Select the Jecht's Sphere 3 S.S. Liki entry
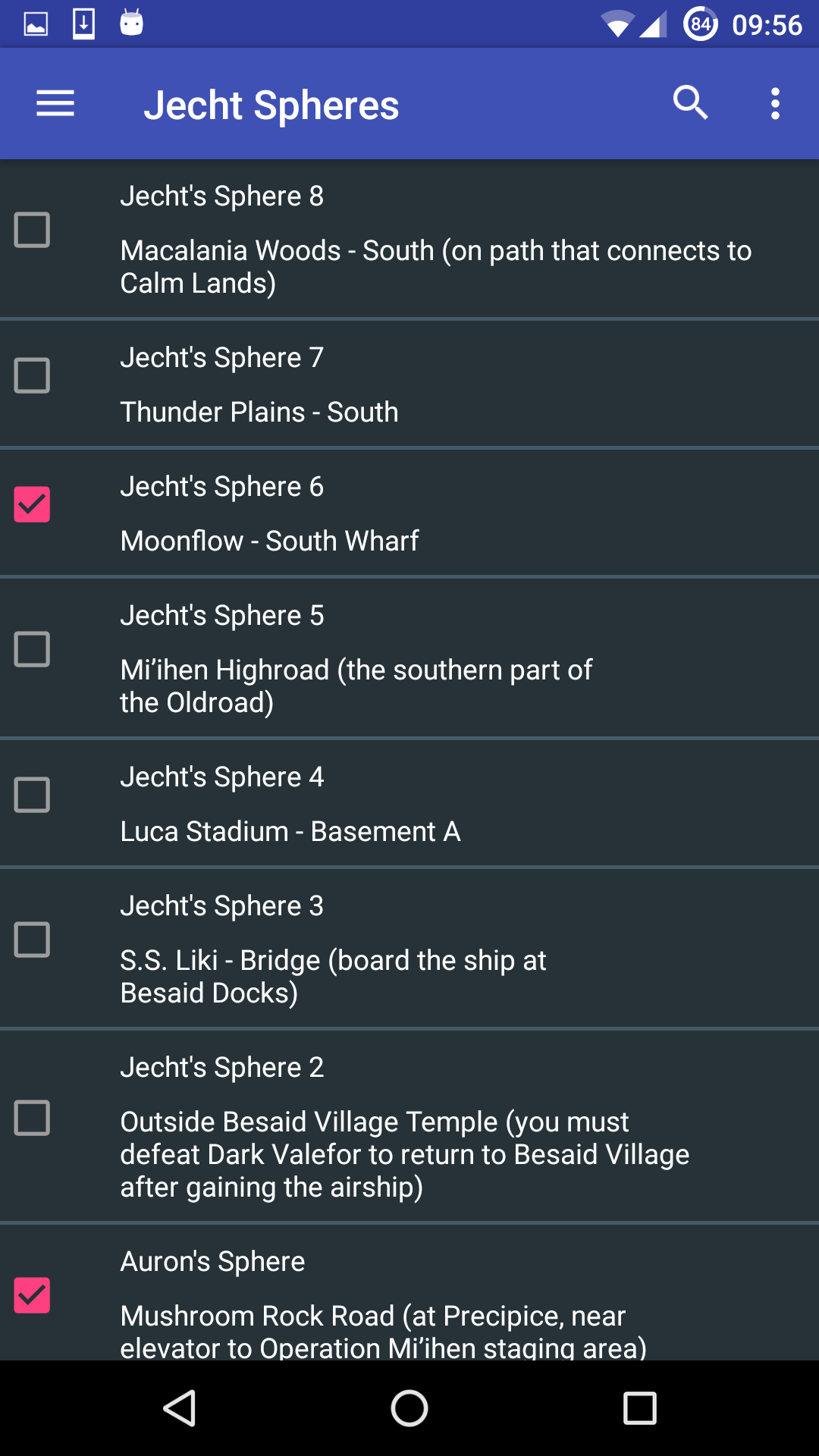This screenshot has height=1456, width=819. [409, 948]
